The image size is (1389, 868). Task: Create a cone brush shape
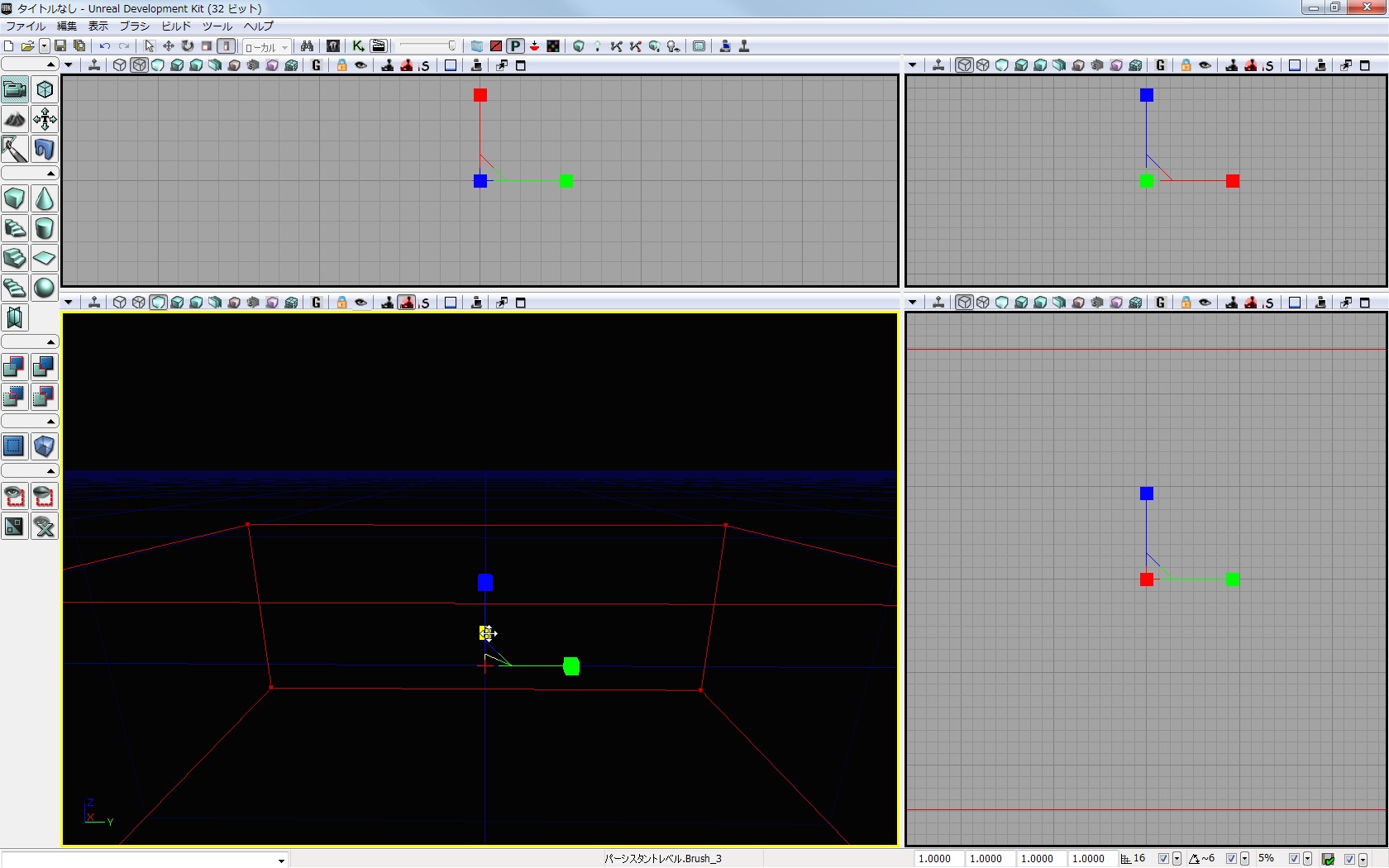[45, 199]
